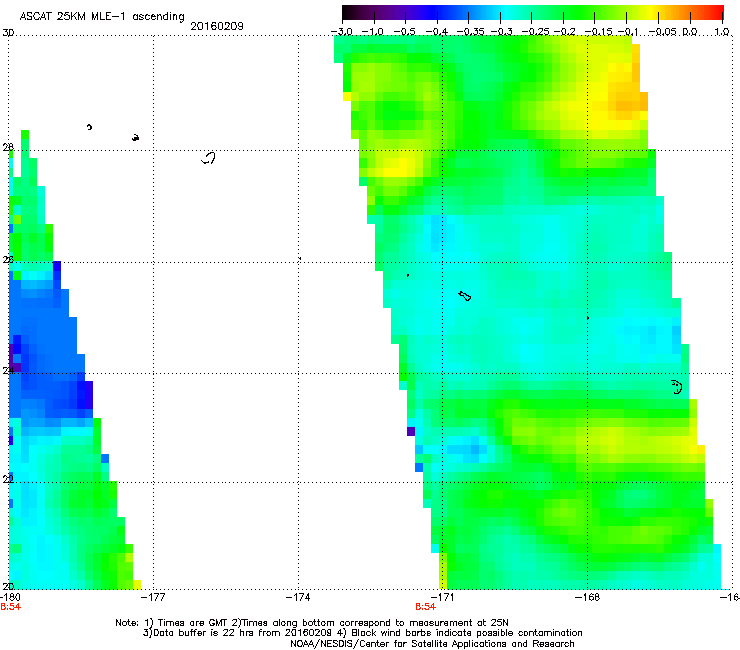
Task: Click the -0.4 color scale label
Action: (x=437, y=32)
